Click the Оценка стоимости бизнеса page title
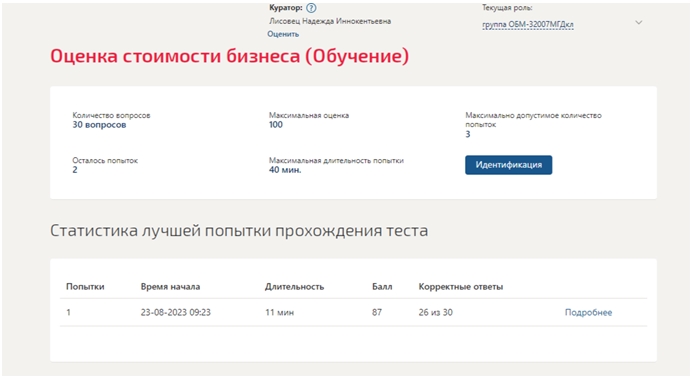Image resolution: width=698 pixels, height=384 pixels. 229,57
